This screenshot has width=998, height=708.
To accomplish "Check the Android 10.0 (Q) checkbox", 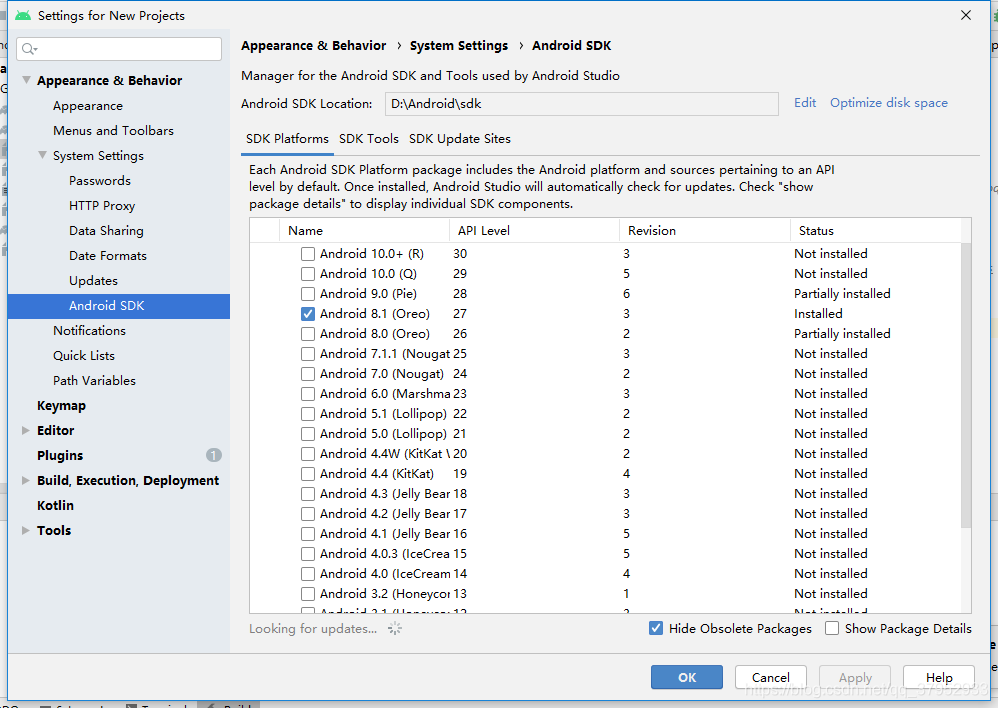I will pos(308,274).
